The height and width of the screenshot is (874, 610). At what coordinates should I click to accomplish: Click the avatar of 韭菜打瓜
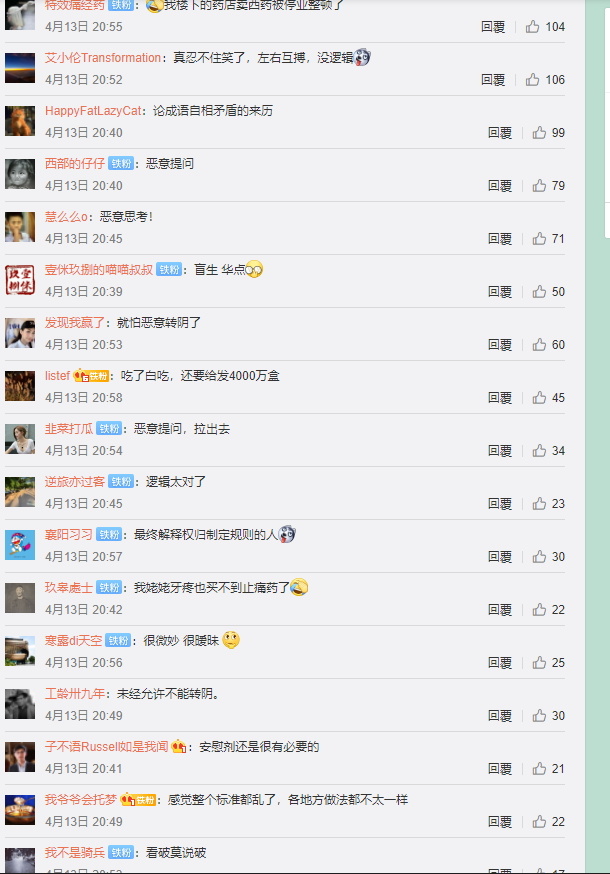[20, 439]
